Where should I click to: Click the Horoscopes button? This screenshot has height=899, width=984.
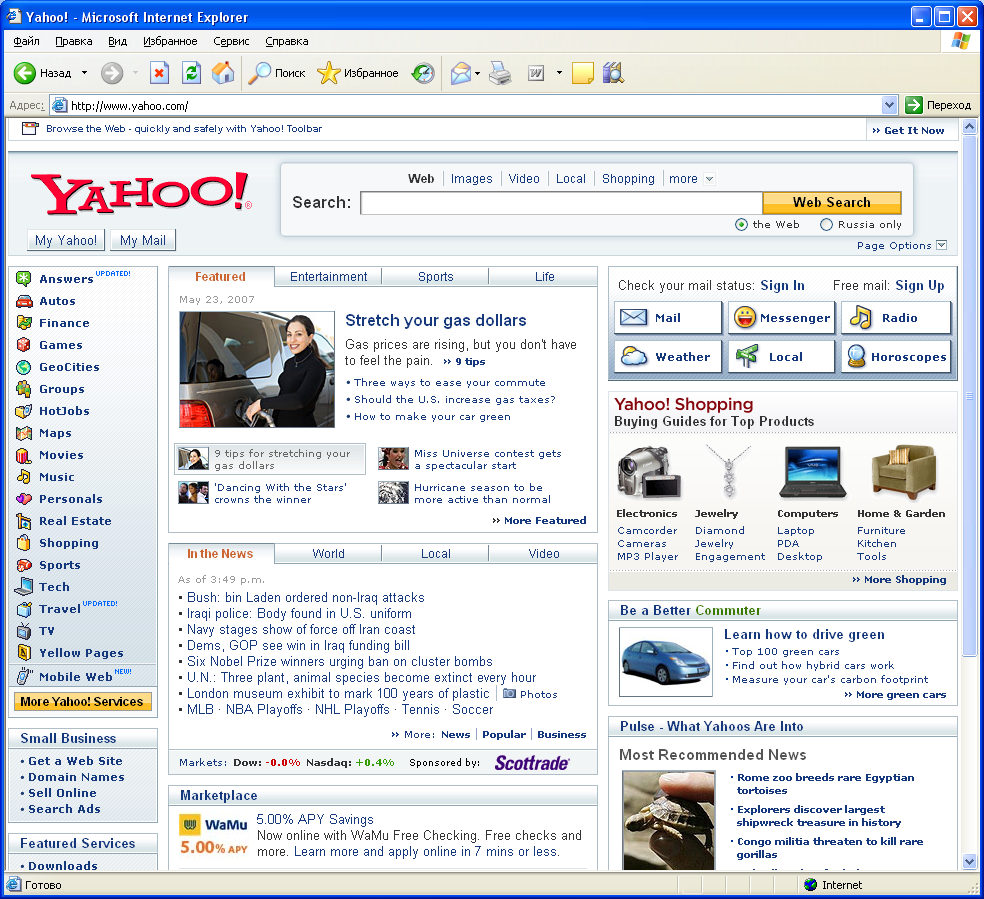[896, 357]
